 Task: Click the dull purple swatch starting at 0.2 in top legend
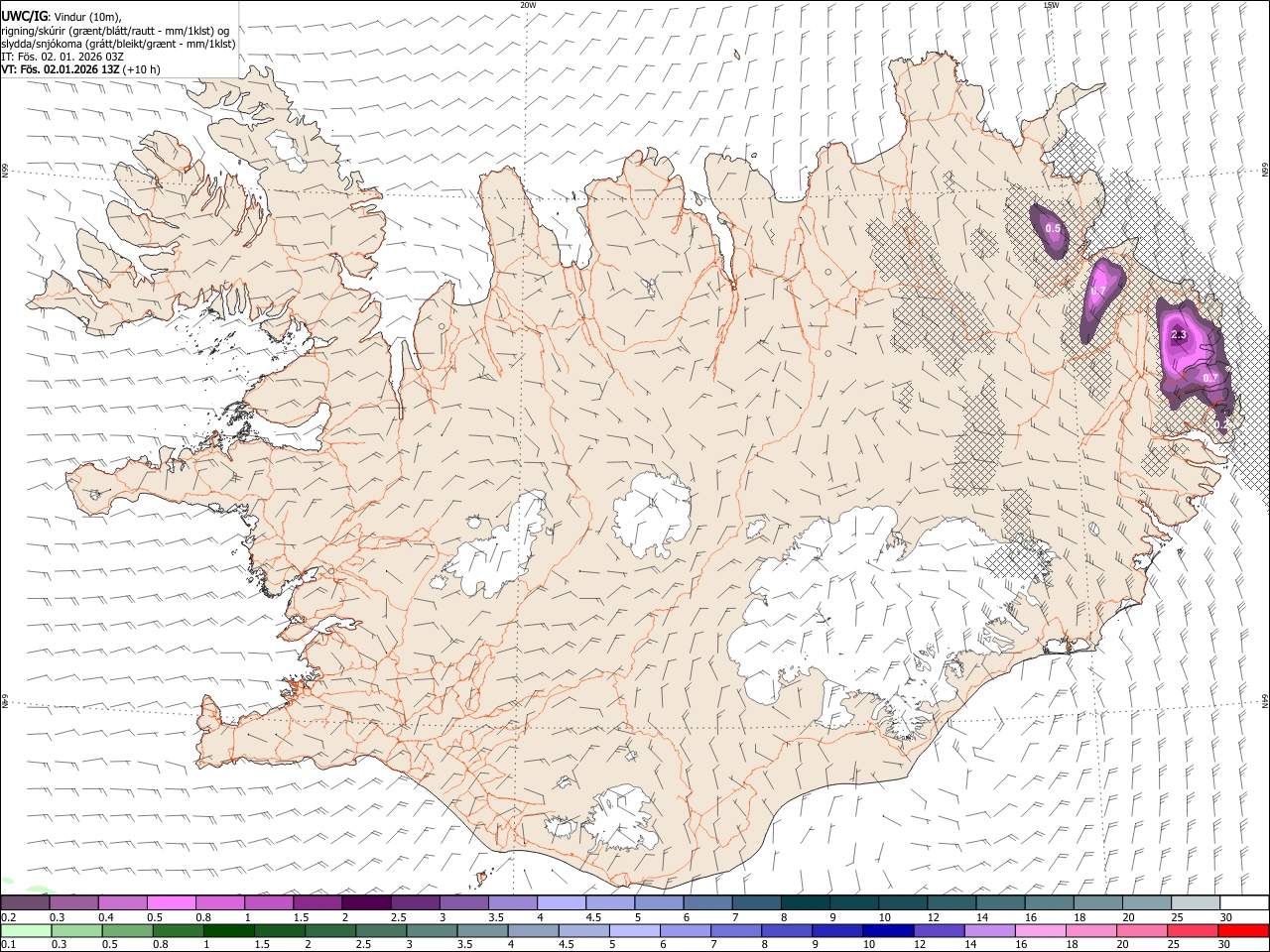coord(25,902)
